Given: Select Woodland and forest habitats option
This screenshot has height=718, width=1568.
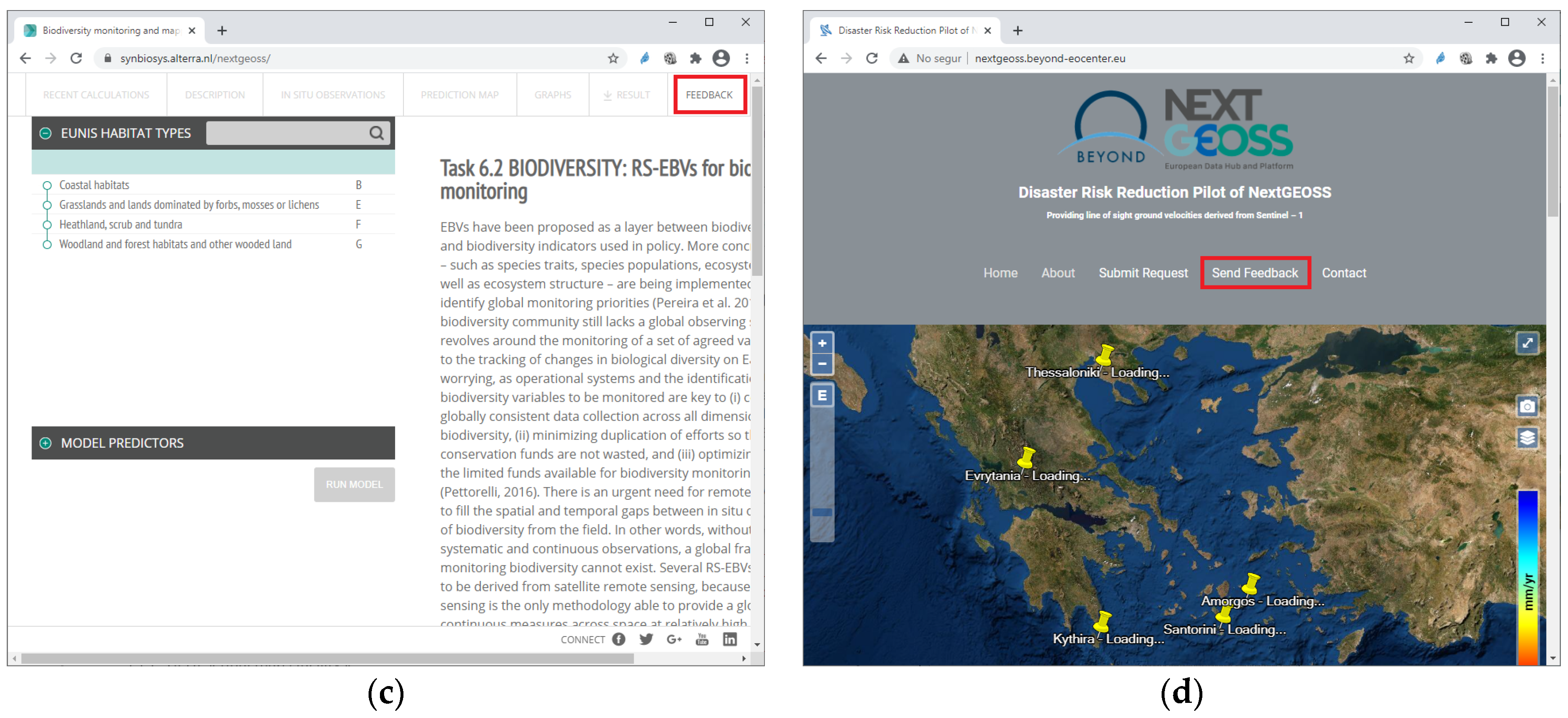Looking at the screenshot, I should pyautogui.click(x=175, y=244).
